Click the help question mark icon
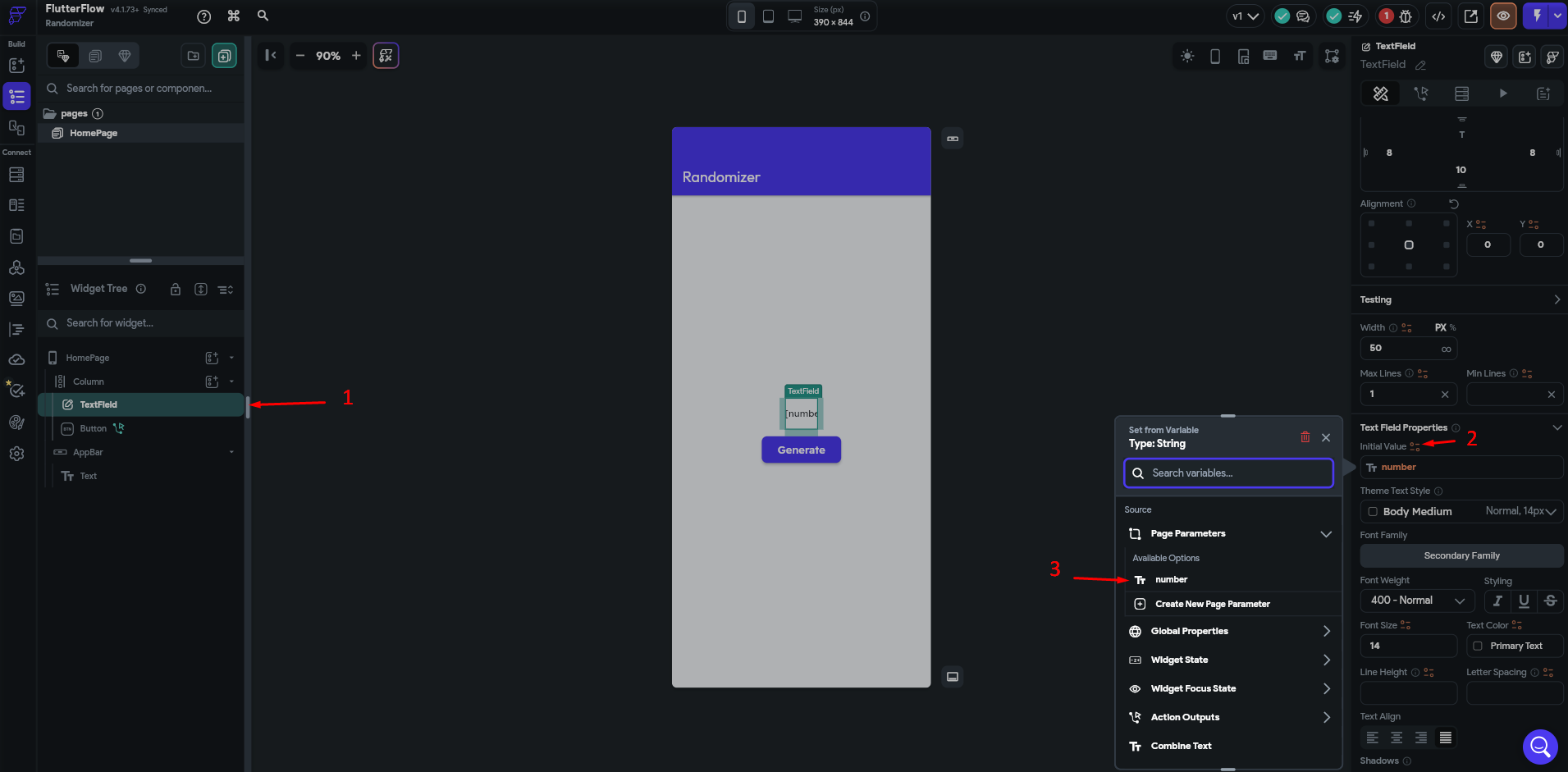 [x=204, y=16]
